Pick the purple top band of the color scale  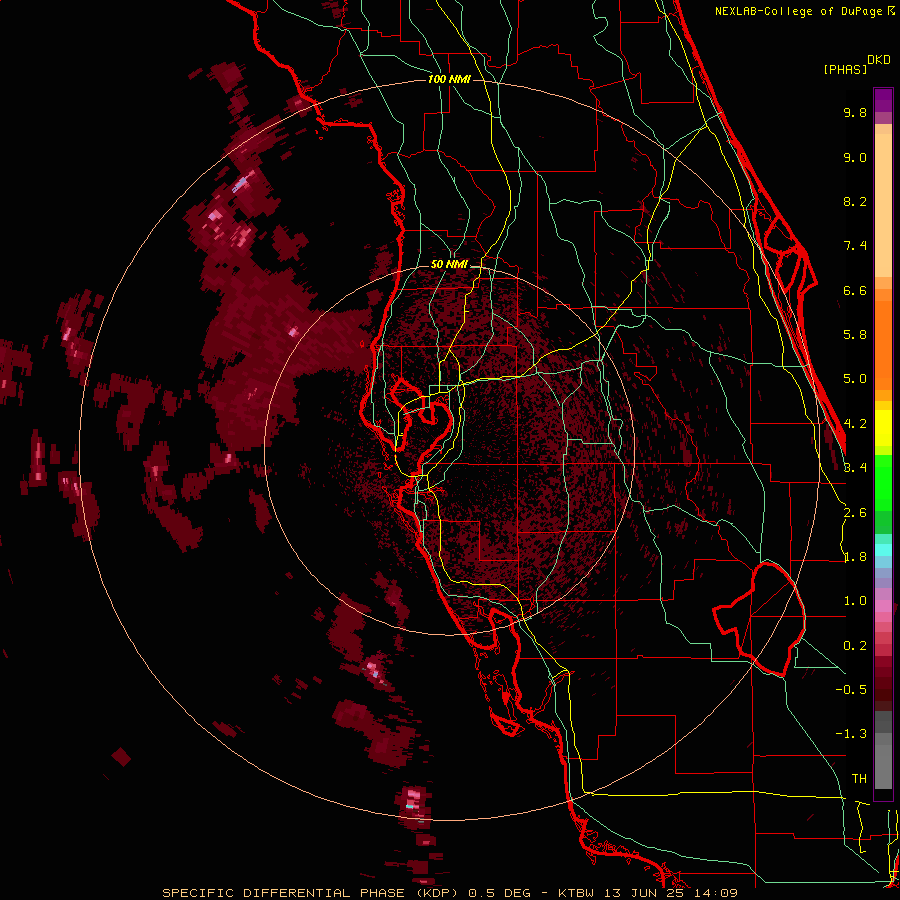(x=883, y=100)
